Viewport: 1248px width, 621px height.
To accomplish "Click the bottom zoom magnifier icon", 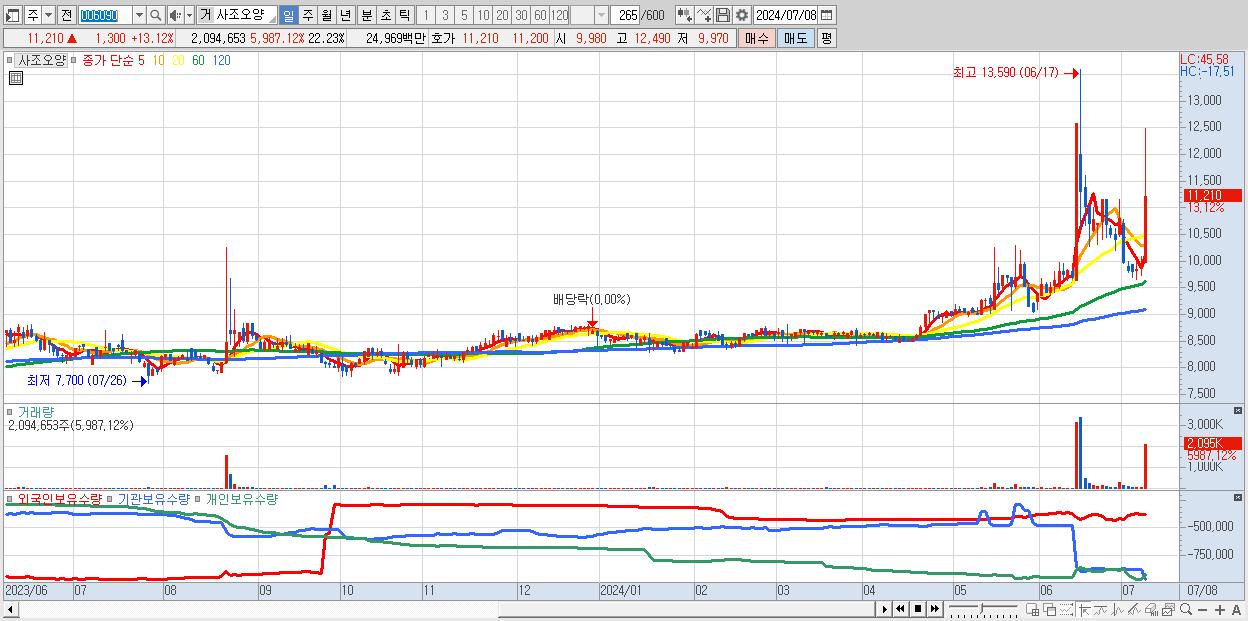I will (x=1186, y=609).
